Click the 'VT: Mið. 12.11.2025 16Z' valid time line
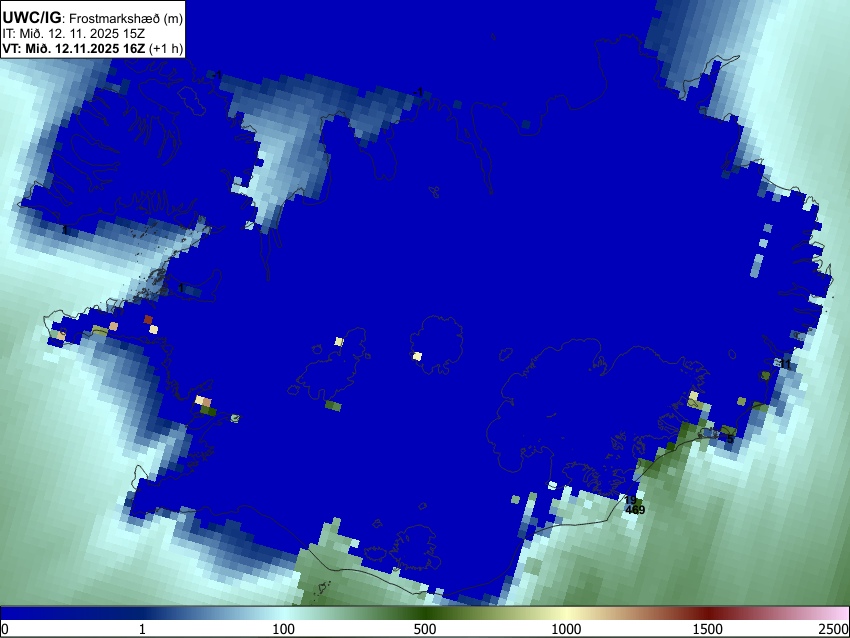850x638 pixels. 93,48
